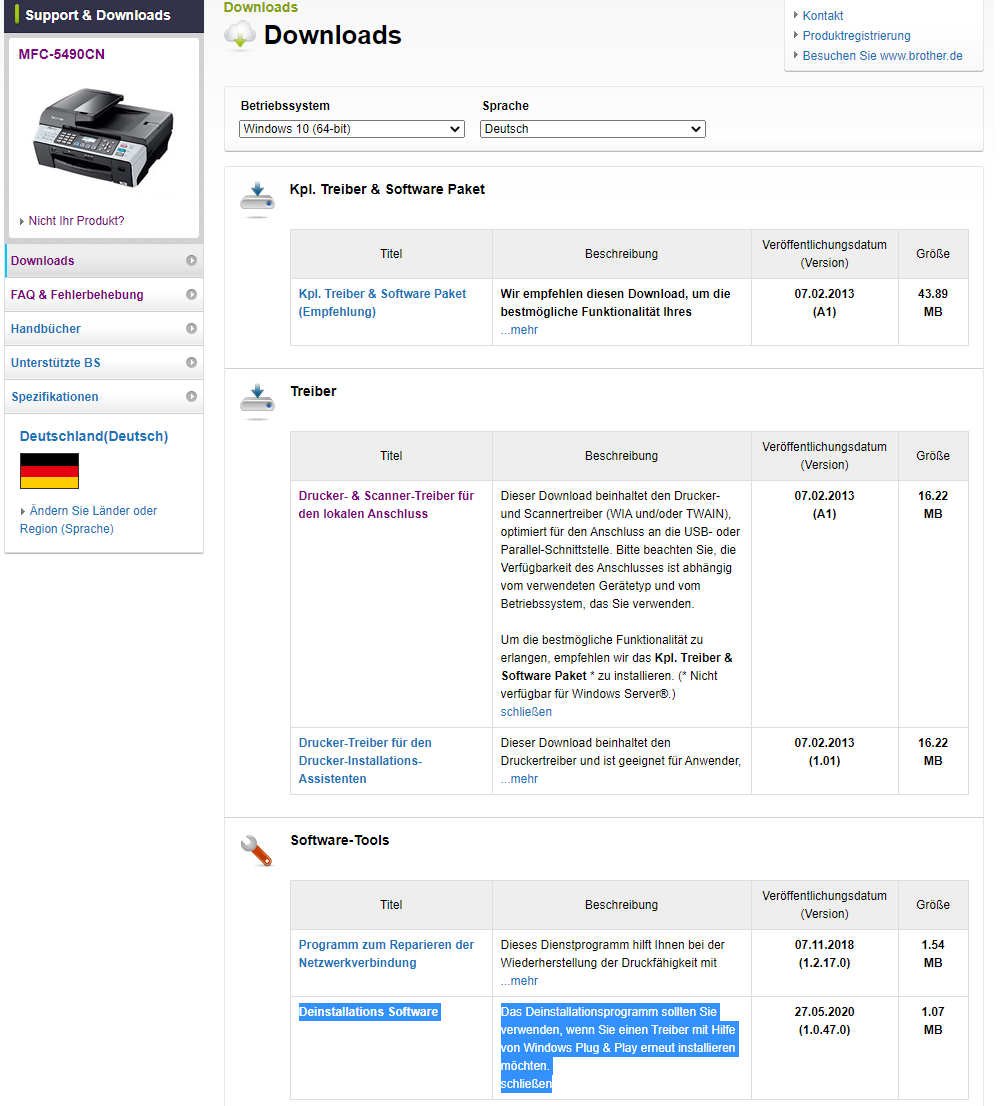This screenshot has height=1106, width=1007.
Task: Open the Kontakt link
Action: pyautogui.click(x=822, y=16)
